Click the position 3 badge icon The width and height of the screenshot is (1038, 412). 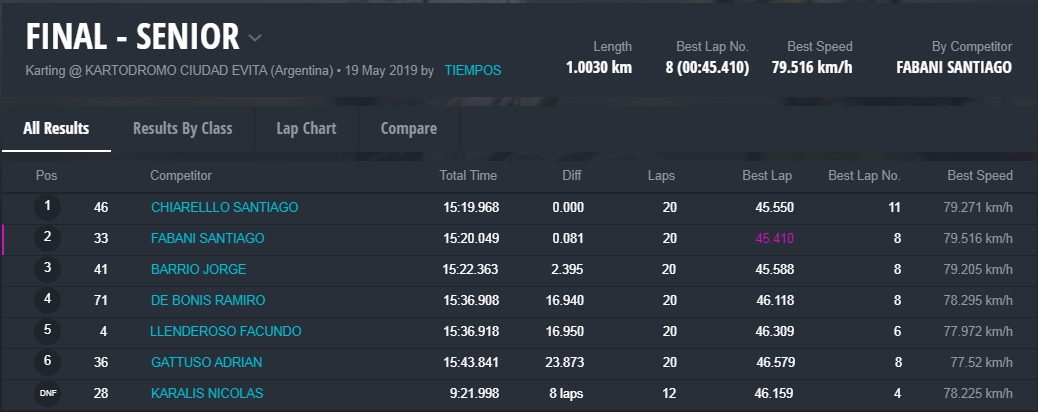(47, 269)
